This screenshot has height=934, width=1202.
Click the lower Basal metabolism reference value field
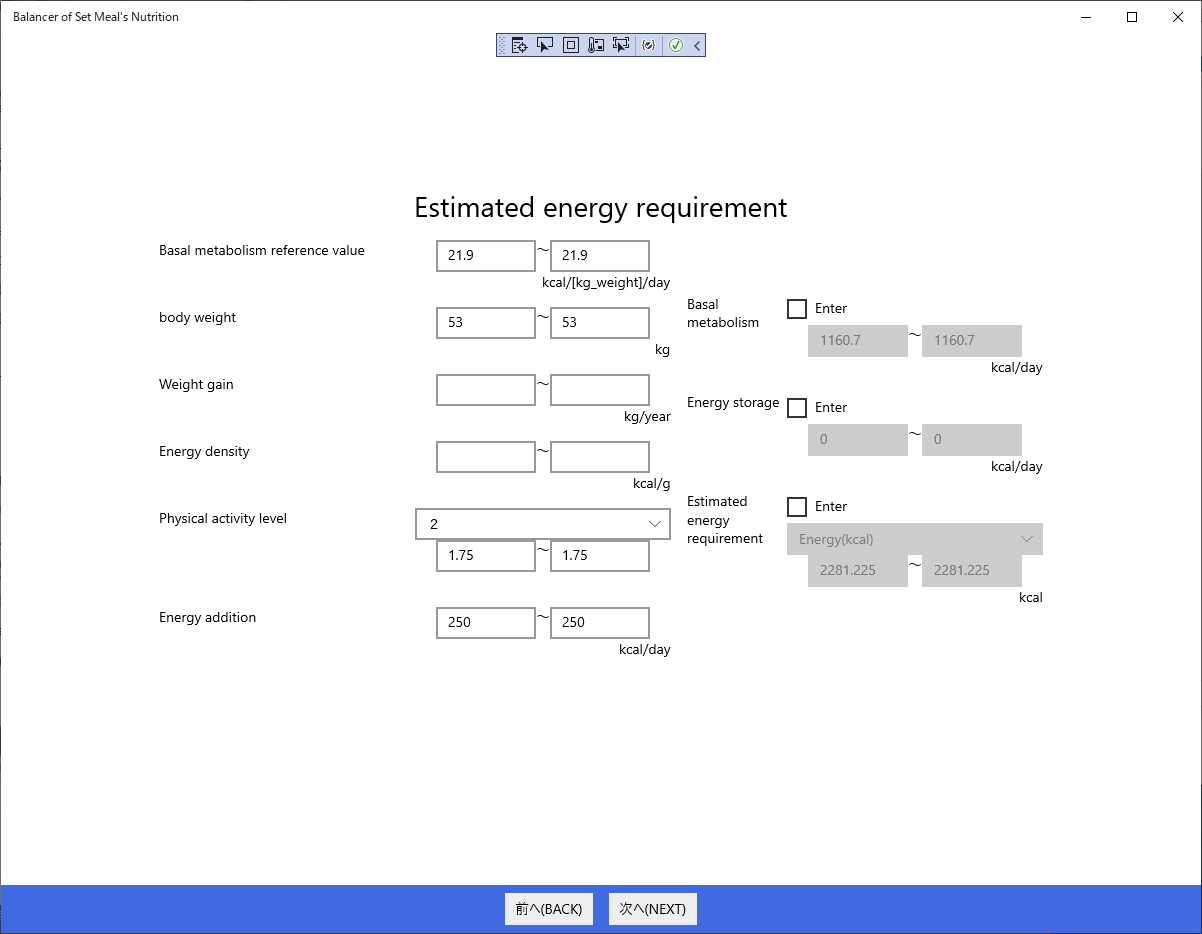point(486,256)
